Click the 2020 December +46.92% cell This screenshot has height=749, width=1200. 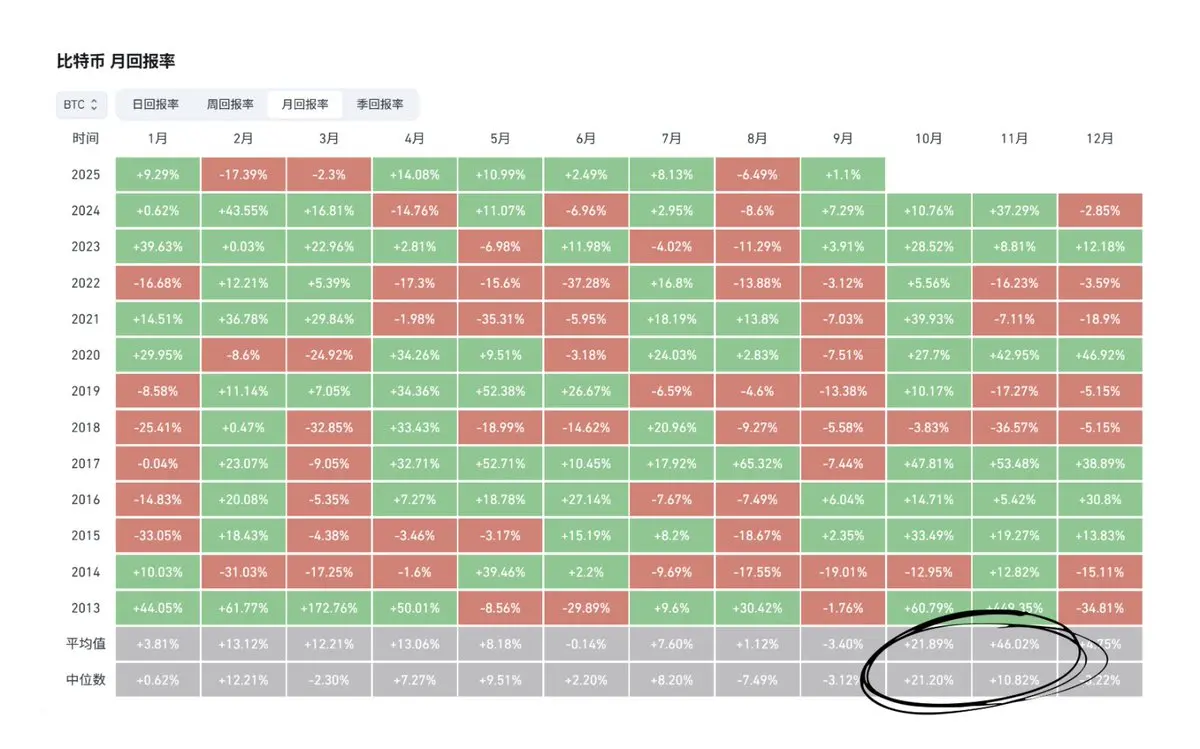point(1100,355)
